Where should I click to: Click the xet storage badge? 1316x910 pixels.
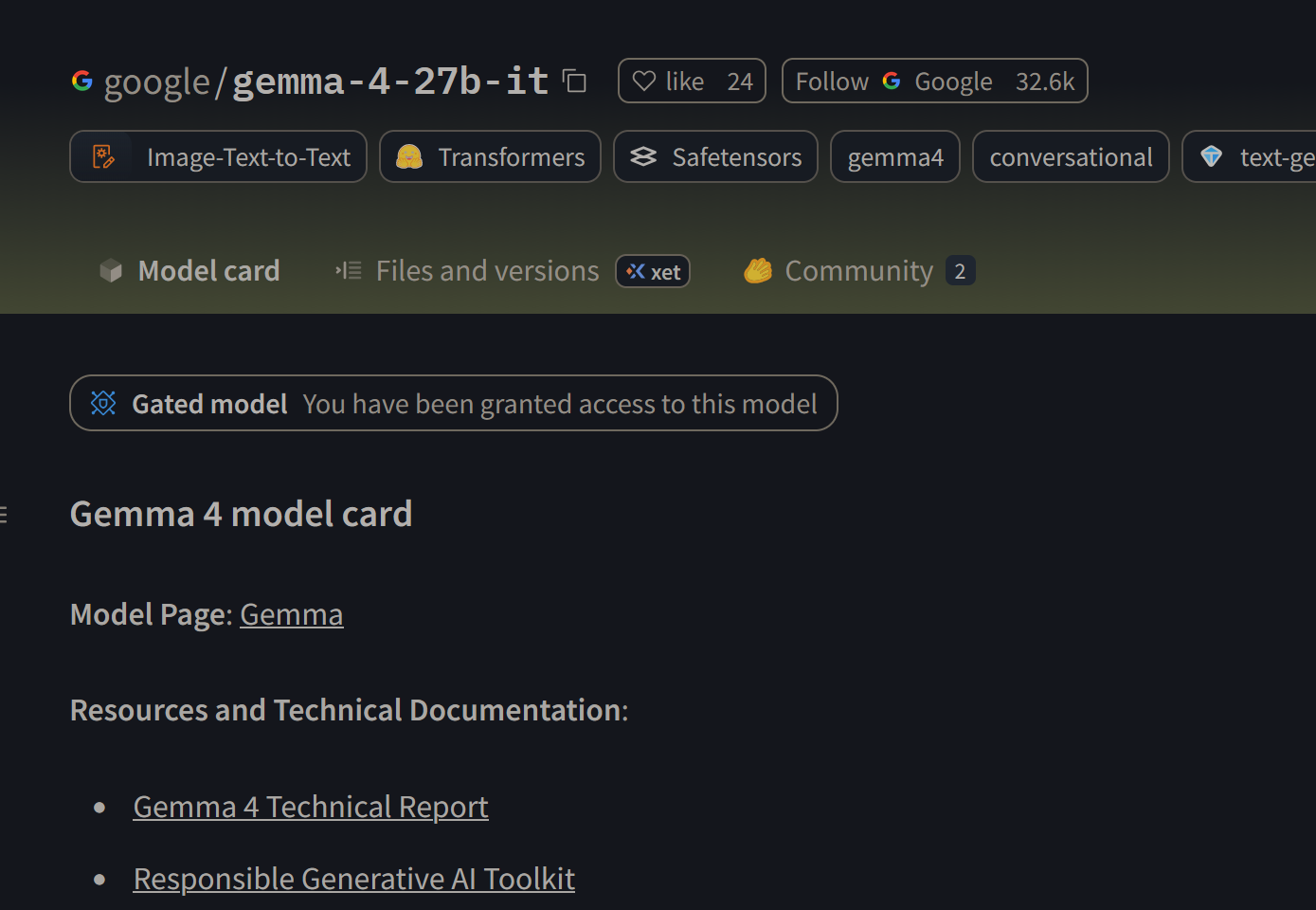click(653, 271)
